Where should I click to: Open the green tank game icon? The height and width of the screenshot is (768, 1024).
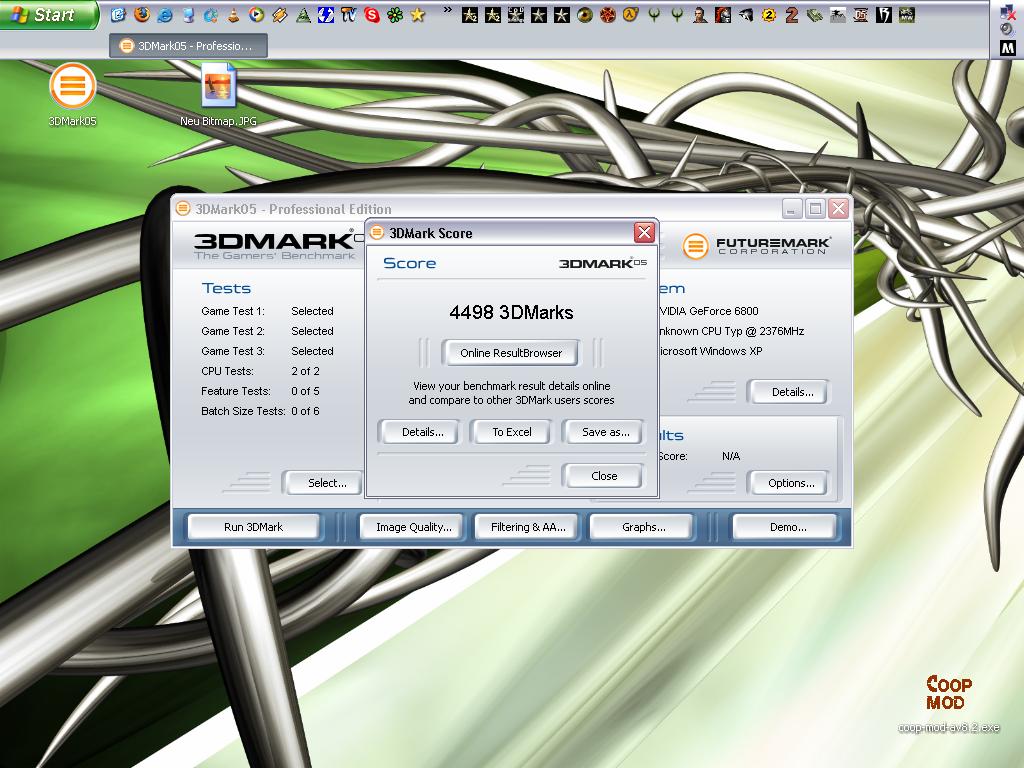(814, 14)
